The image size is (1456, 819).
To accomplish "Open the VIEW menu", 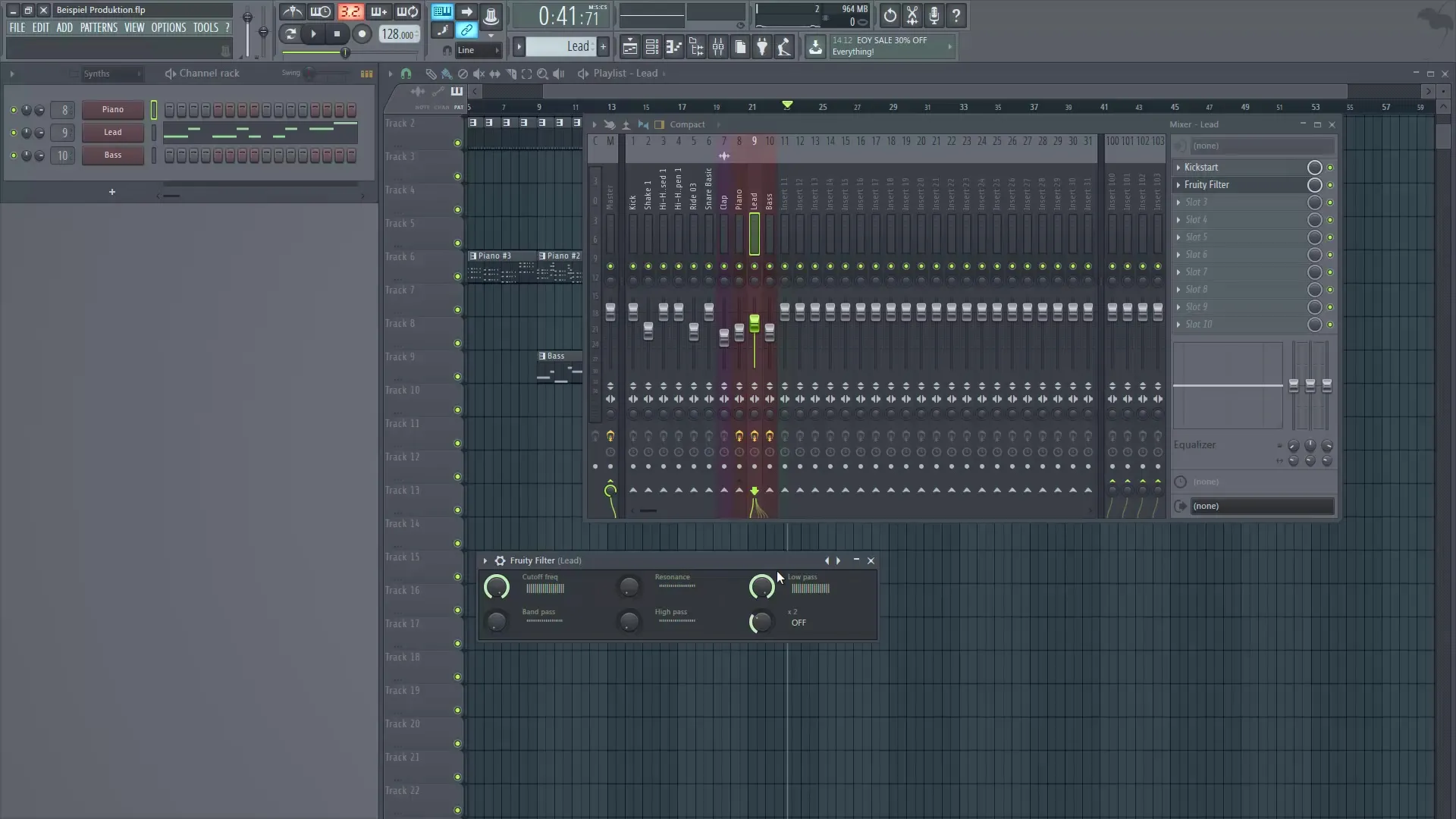I will [134, 27].
